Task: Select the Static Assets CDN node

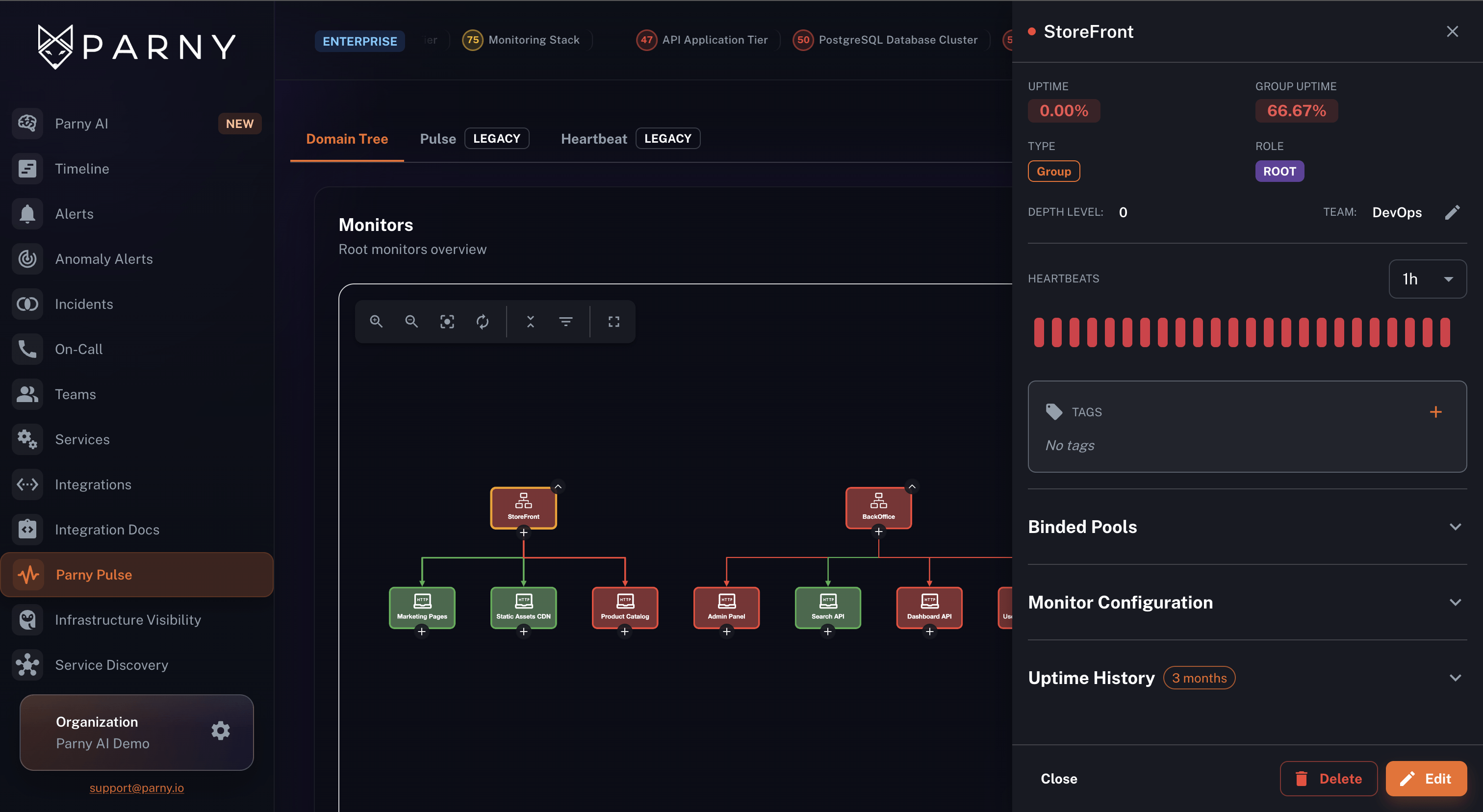Action: pyautogui.click(x=523, y=608)
